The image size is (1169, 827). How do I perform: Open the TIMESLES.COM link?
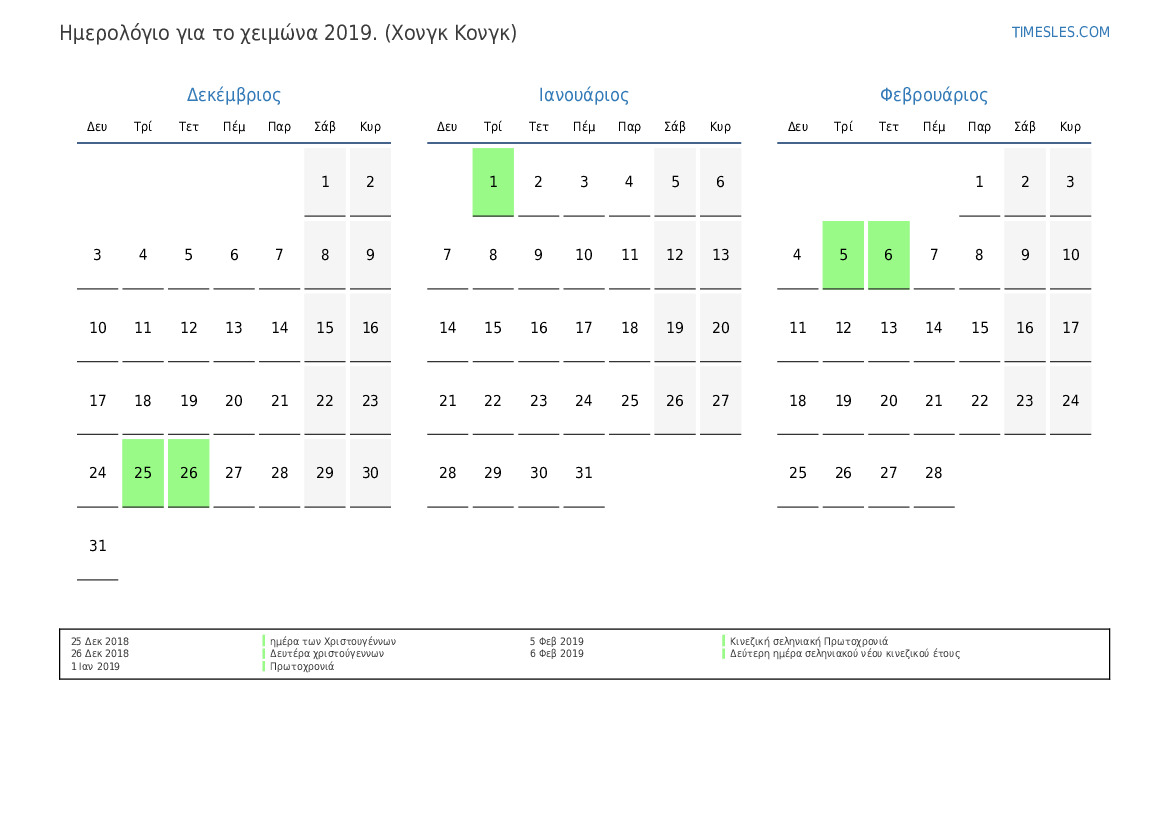1060,32
